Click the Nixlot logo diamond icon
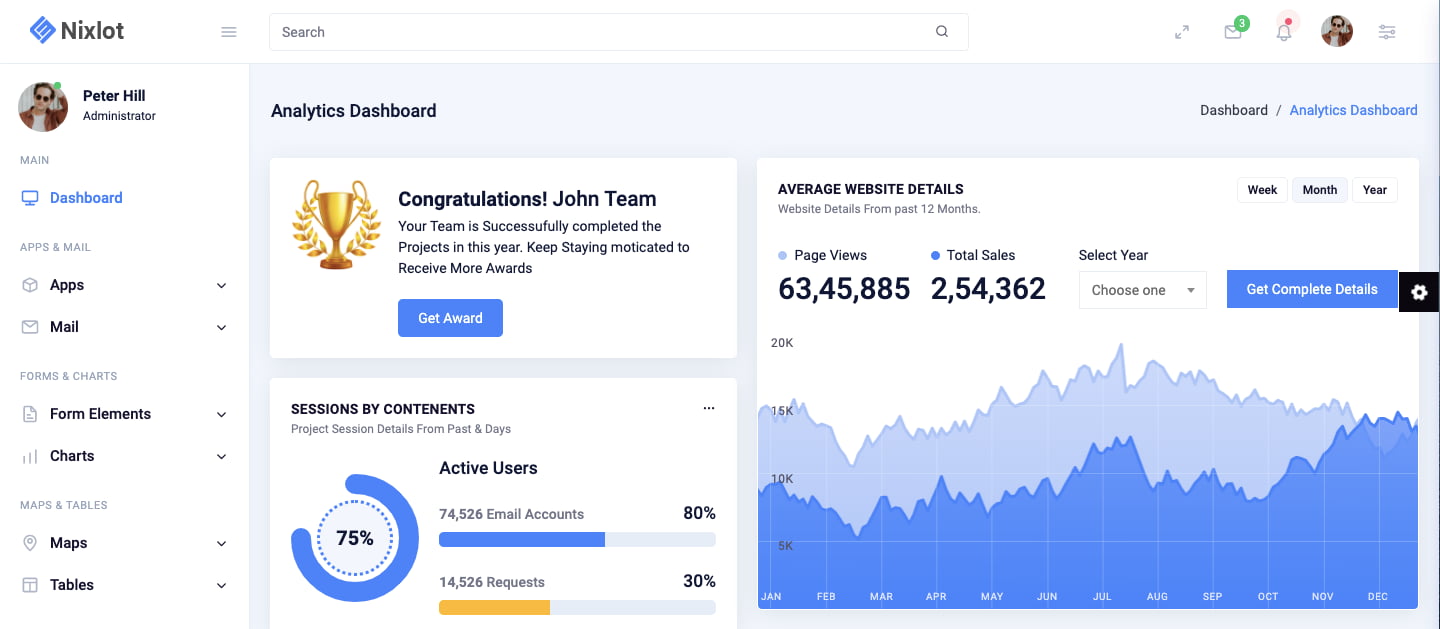 pyautogui.click(x=42, y=29)
